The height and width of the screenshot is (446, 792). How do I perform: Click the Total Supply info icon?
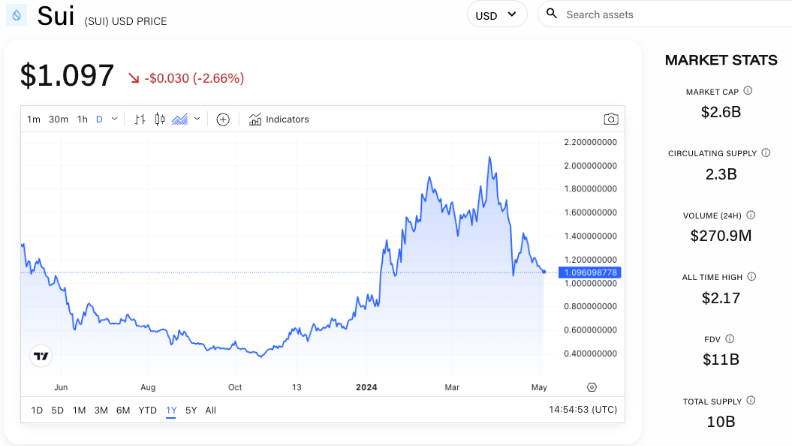click(x=751, y=401)
